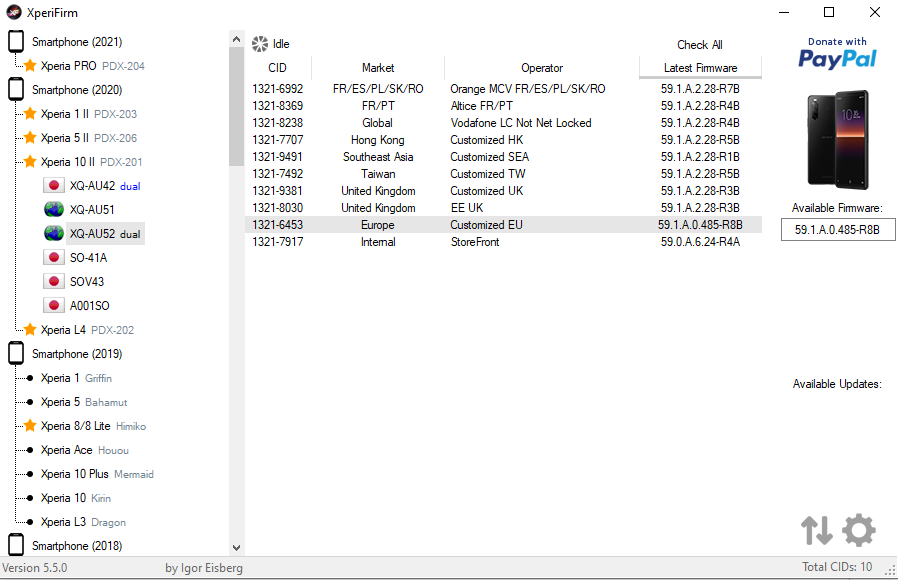The height and width of the screenshot is (580, 898).
Task: Select row 1321-8238 Vodafone LC Not Net Locked
Action: (504, 123)
